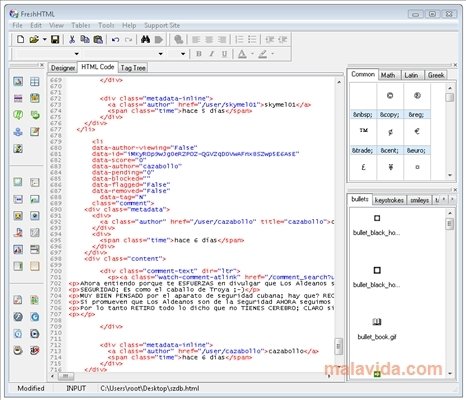
Task: Toggle underline formatting with the U button
Action: (x=225, y=54)
